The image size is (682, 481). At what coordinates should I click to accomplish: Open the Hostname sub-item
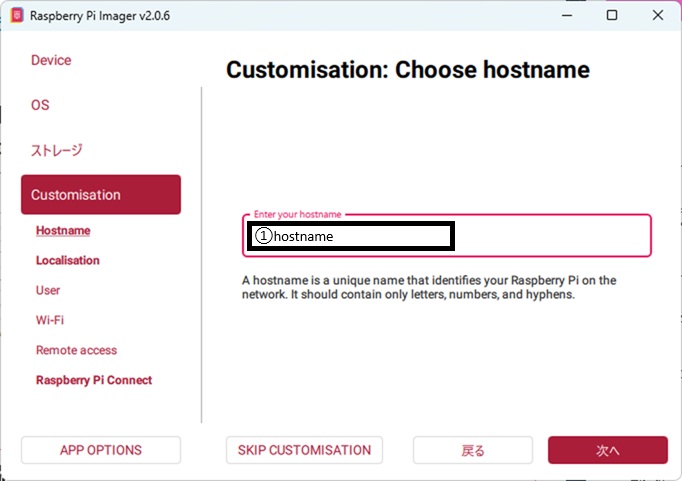[x=63, y=231]
